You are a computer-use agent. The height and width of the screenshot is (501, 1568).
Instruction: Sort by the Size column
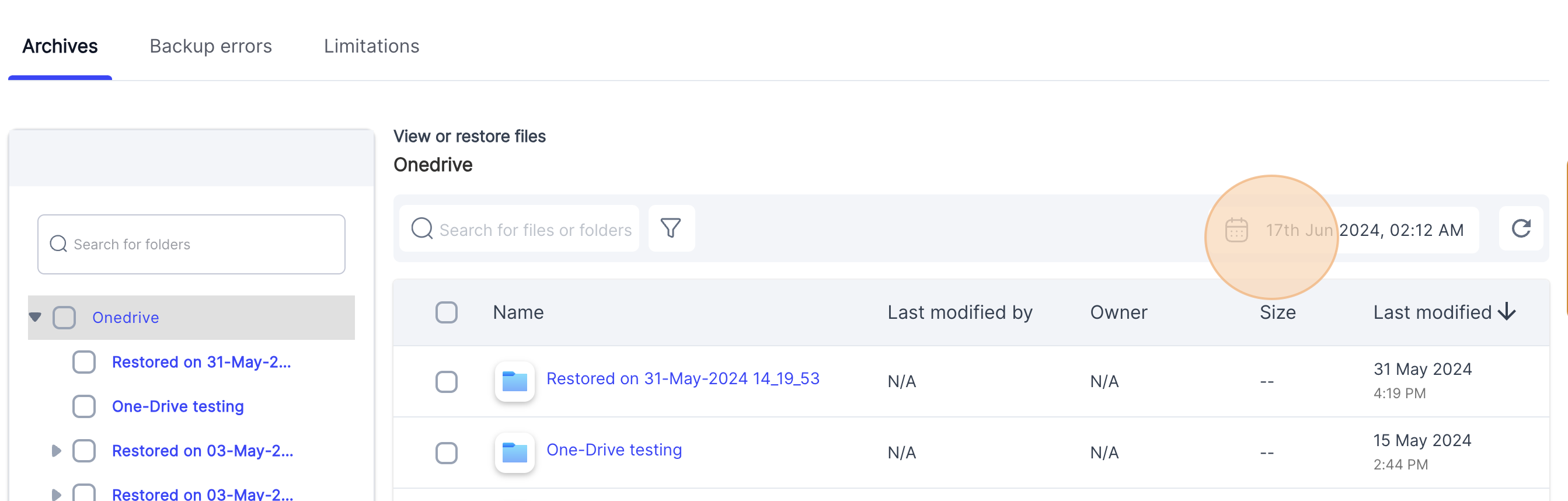pyautogui.click(x=1277, y=312)
